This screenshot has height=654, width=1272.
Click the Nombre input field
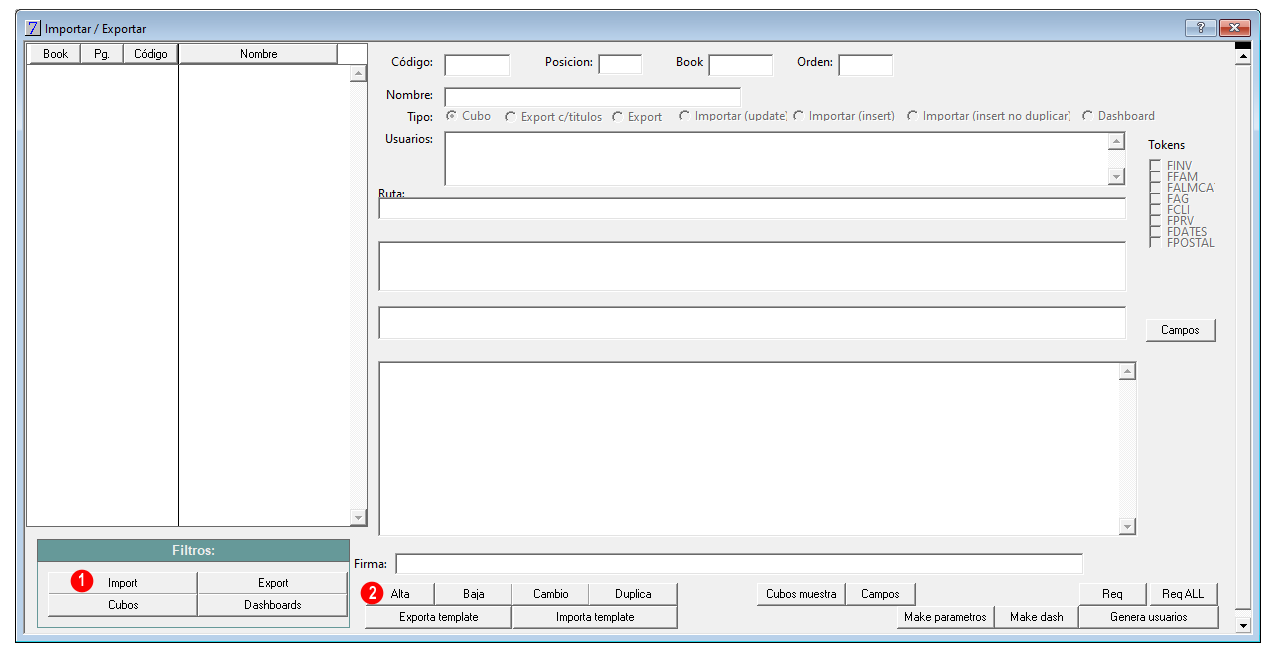point(592,97)
